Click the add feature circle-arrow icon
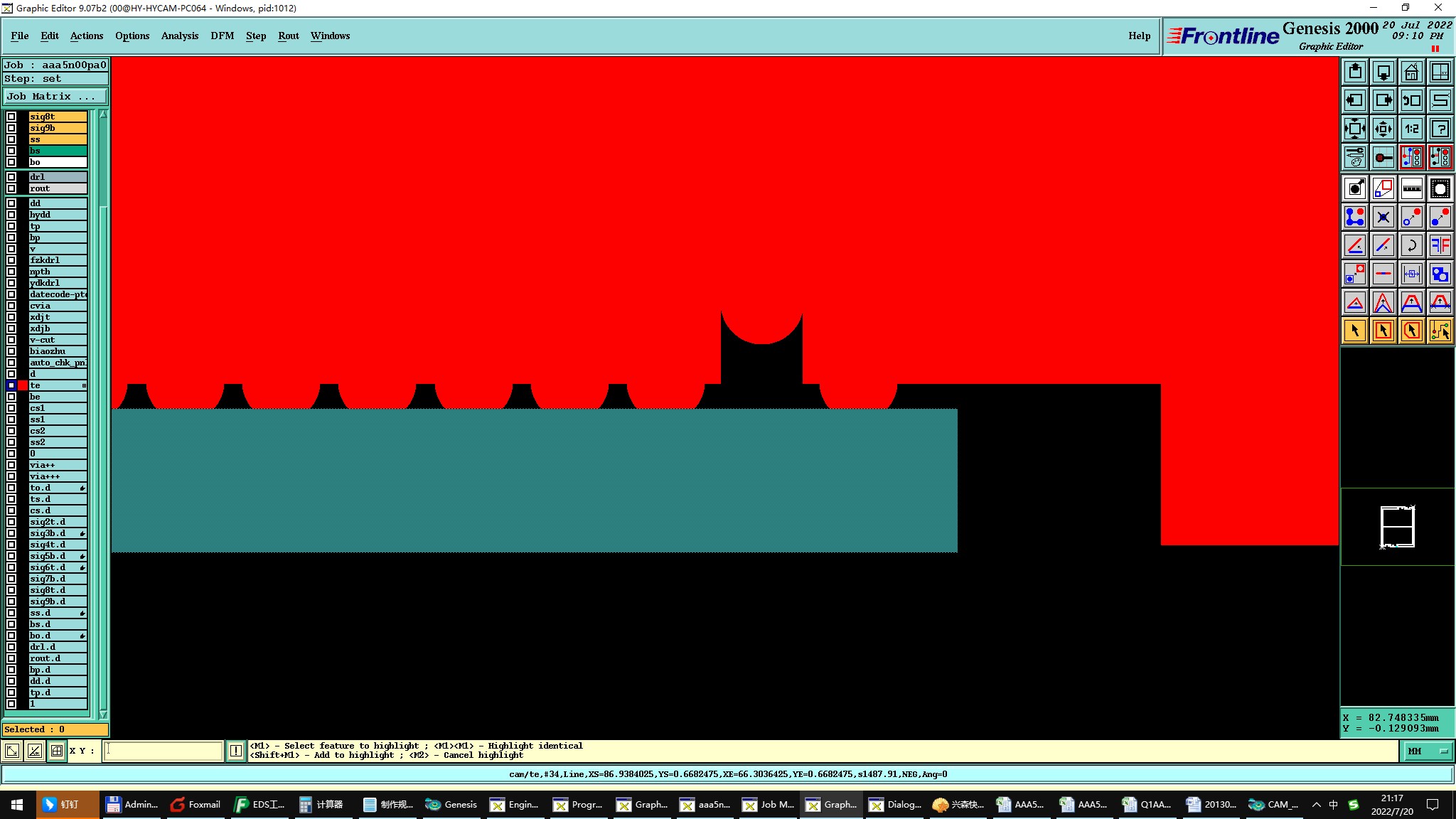 [x=1355, y=188]
